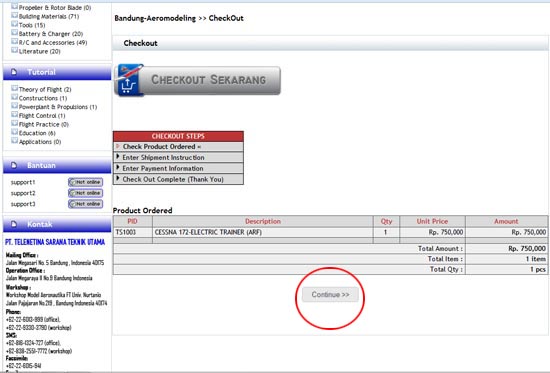Click the Amount column header
This screenshot has width=550, height=373.
506,221
